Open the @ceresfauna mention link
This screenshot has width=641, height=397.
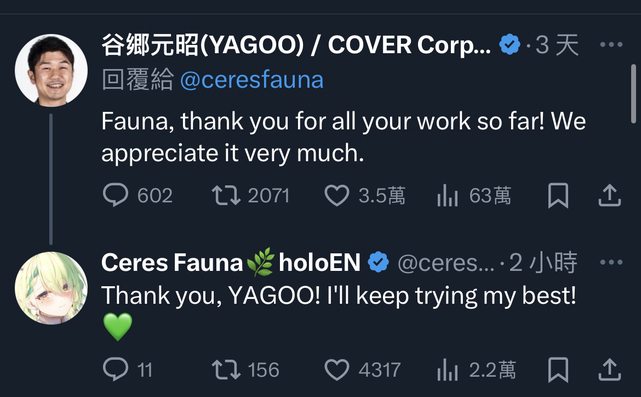point(252,80)
